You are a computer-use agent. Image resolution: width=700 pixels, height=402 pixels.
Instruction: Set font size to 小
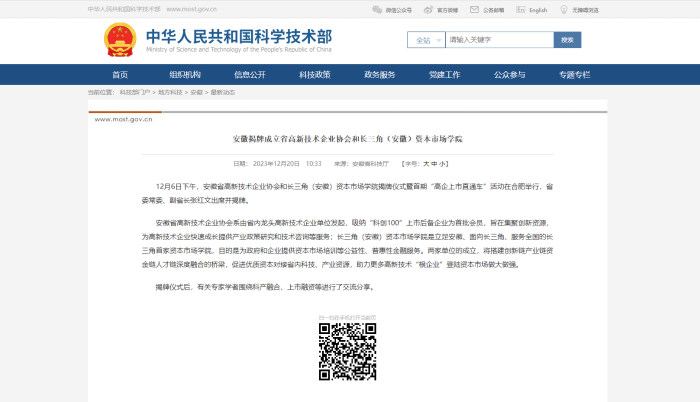pos(442,164)
